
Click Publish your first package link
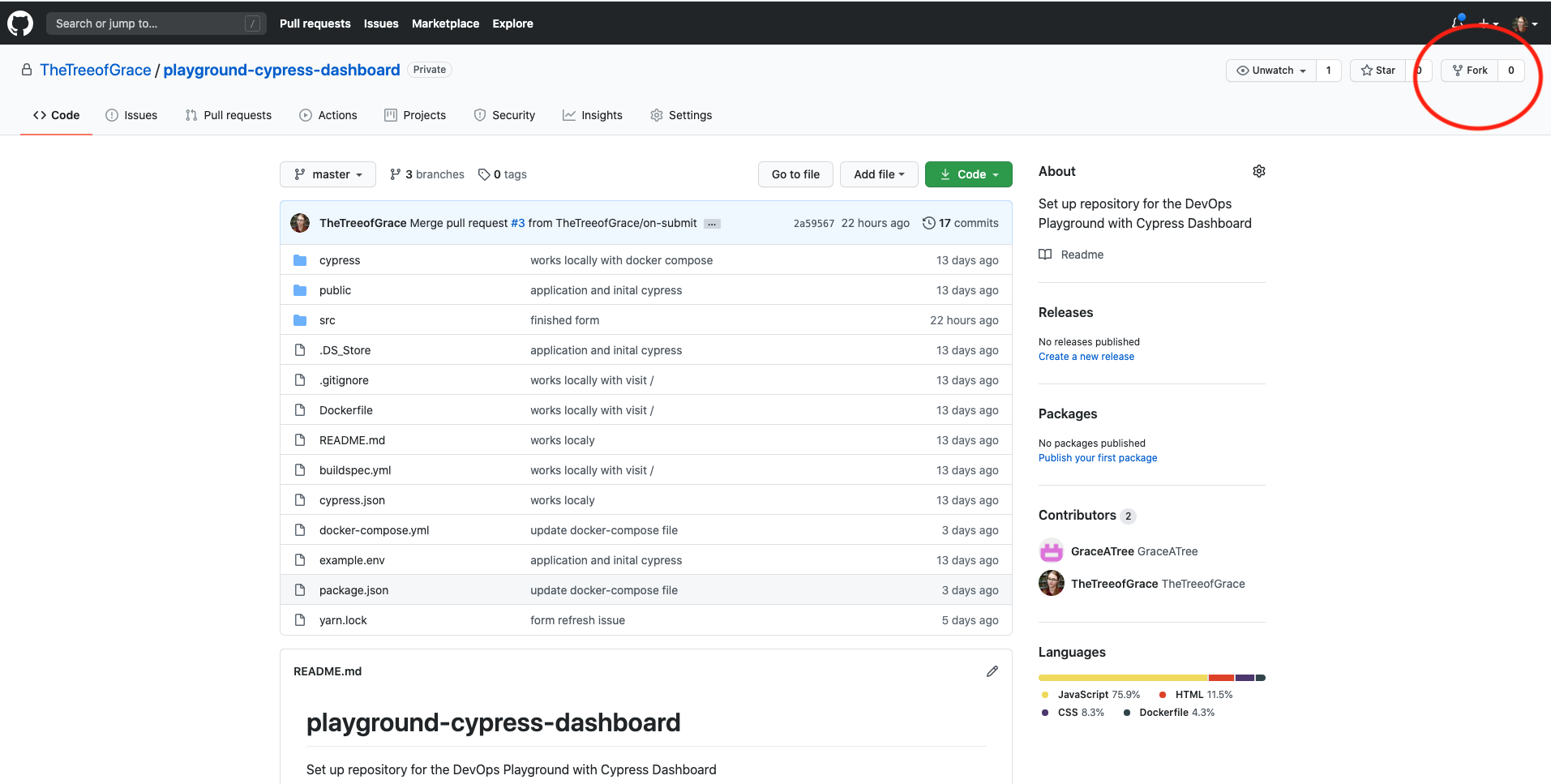coord(1098,458)
